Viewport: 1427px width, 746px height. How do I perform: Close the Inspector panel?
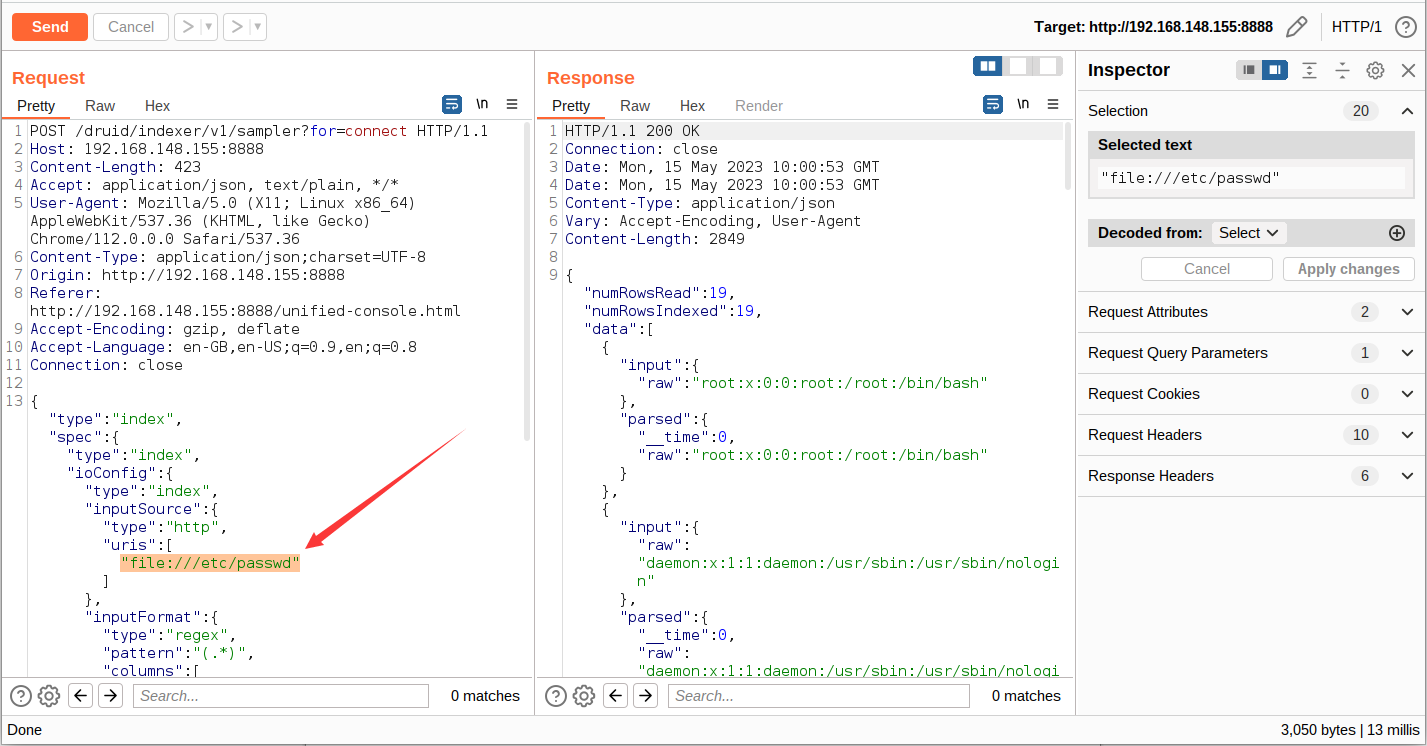[1408, 70]
